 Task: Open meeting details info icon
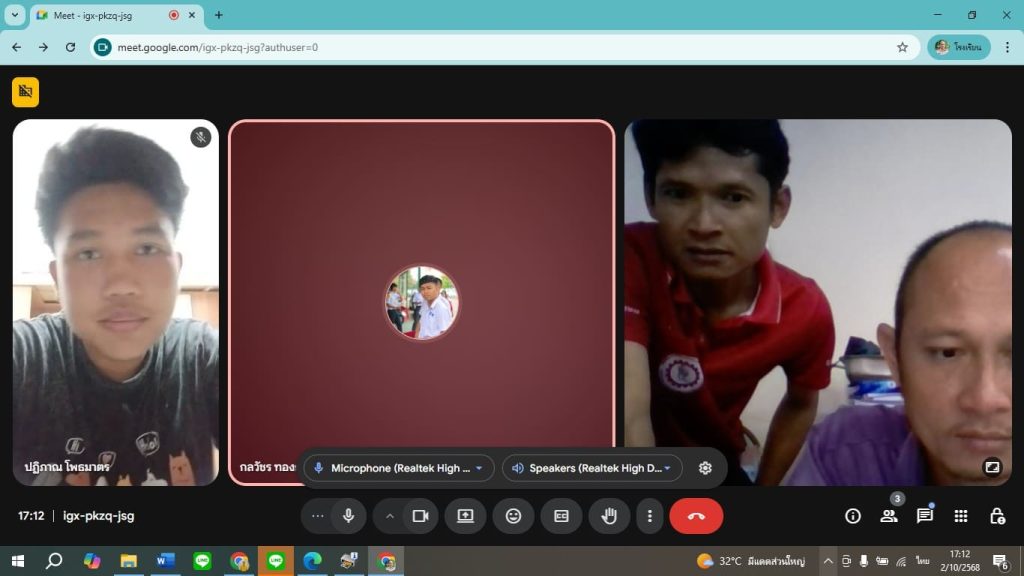pos(853,516)
